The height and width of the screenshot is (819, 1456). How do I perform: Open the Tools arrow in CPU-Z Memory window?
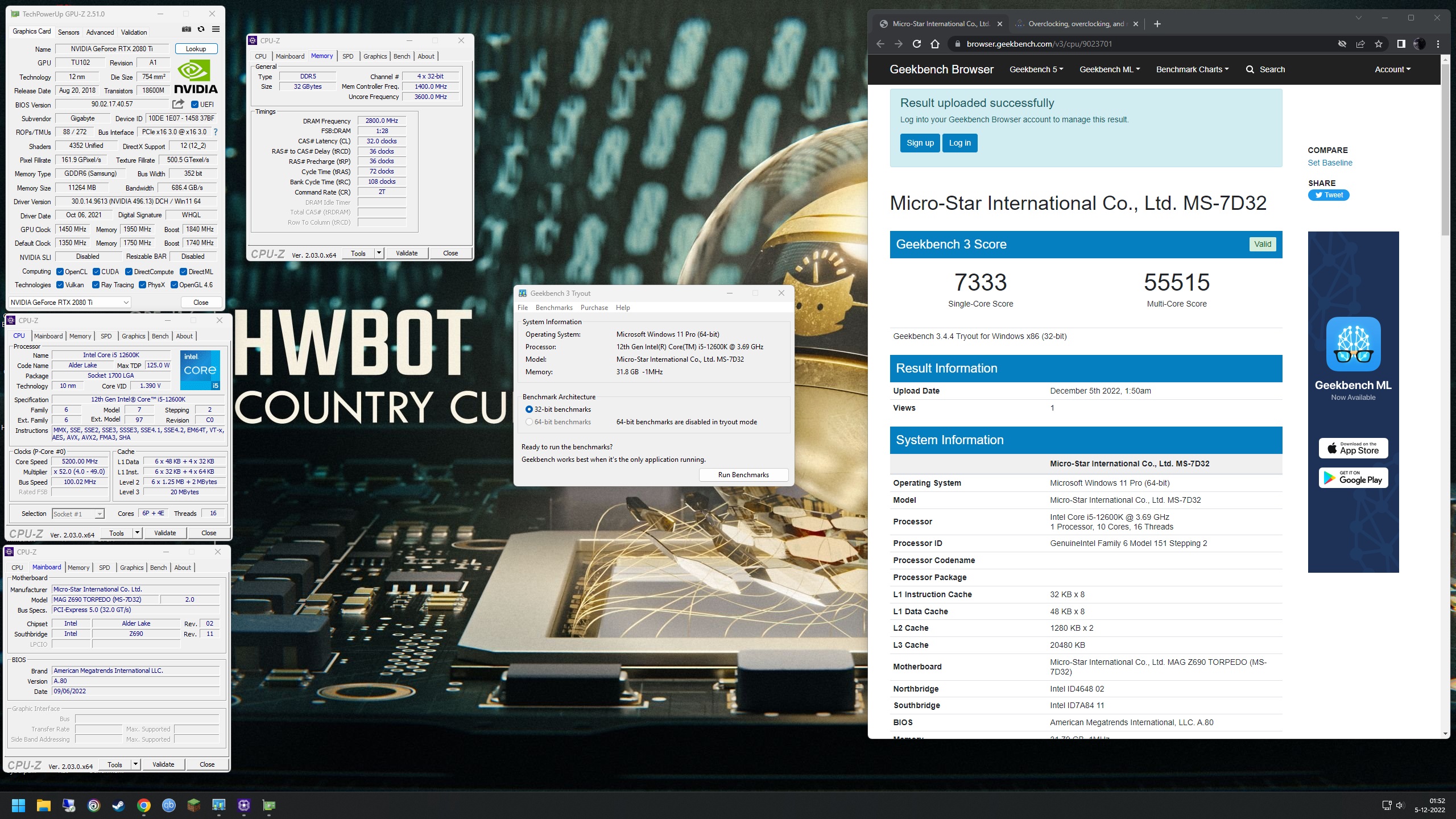point(379,253)
